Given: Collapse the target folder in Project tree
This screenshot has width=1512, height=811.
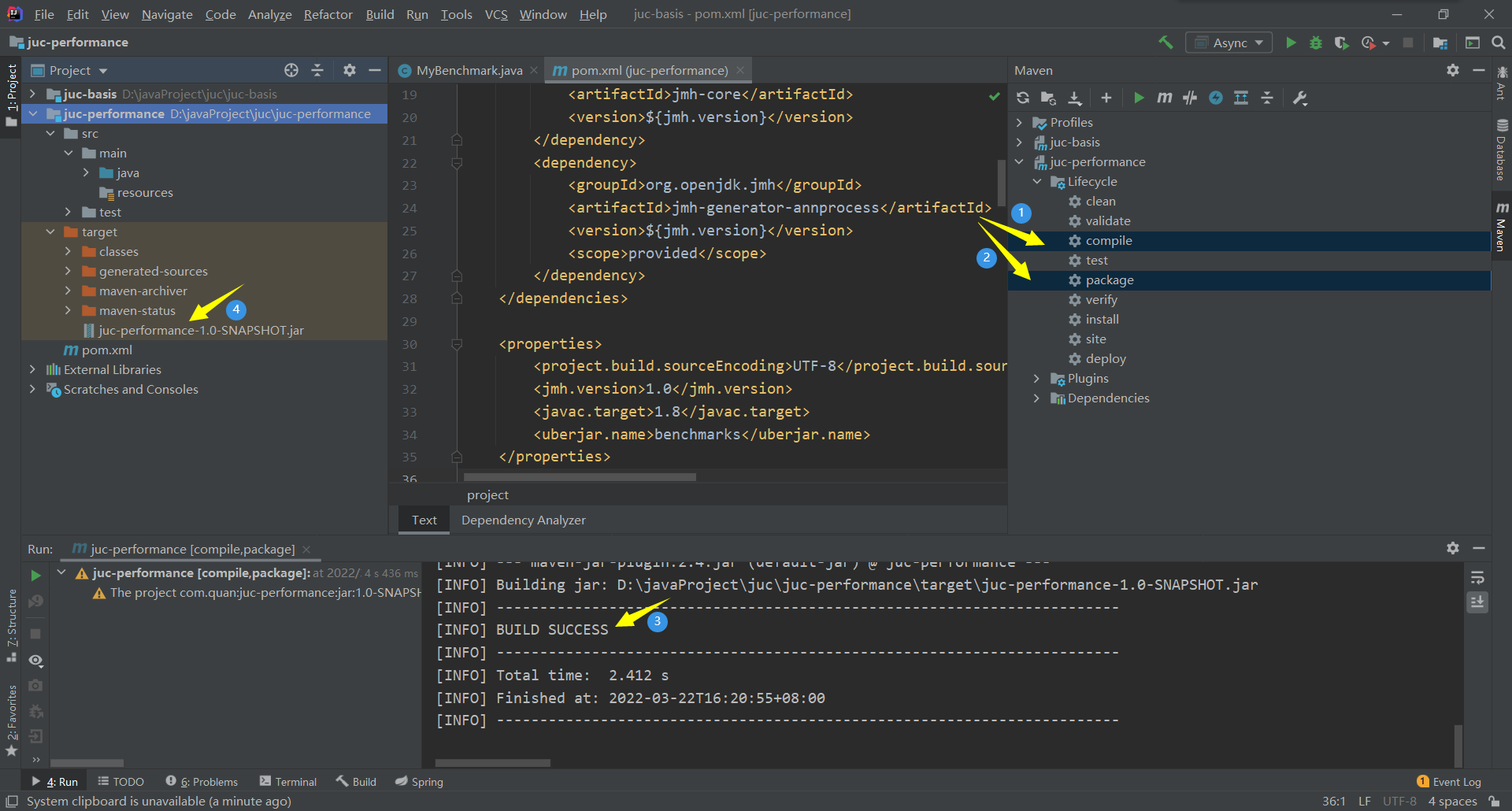Looking at the screenshot, I should (50, 232).
